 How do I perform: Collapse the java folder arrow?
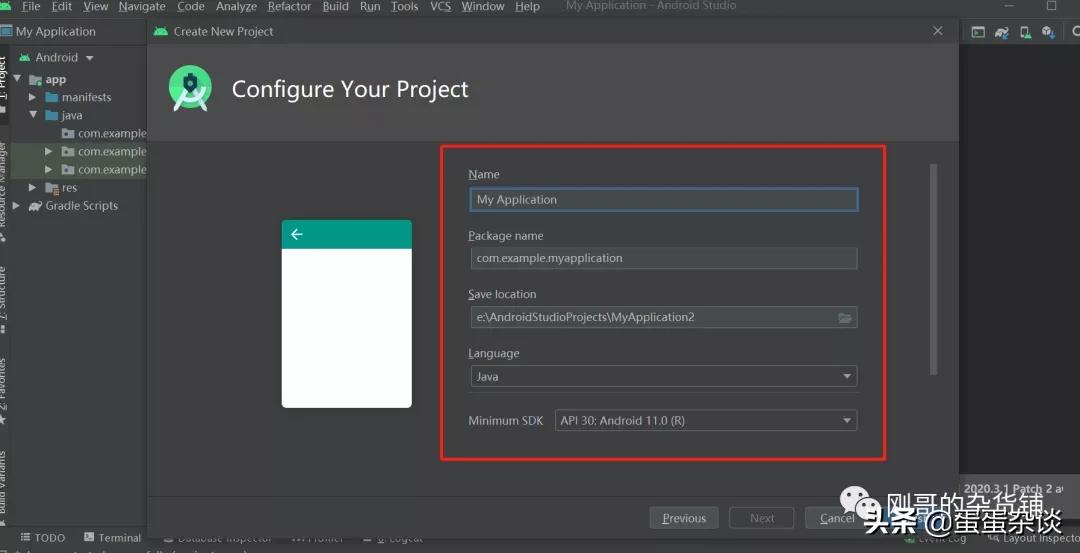tap(32, 115)
